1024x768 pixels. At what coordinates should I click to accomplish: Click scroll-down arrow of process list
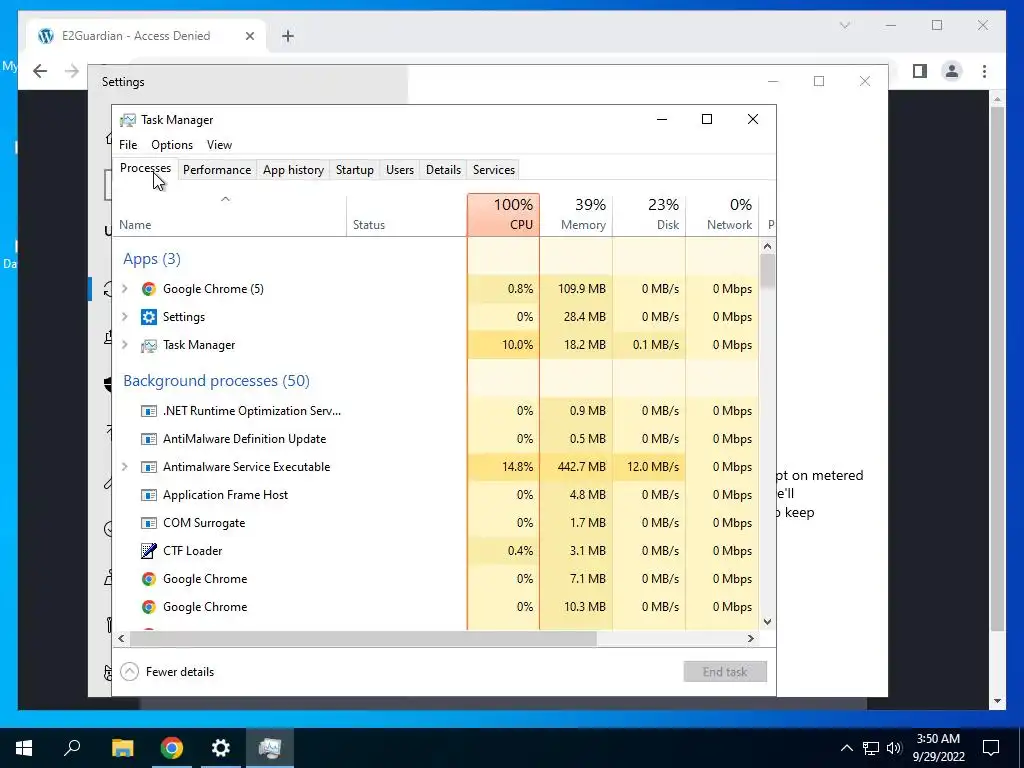tap(767, 622)
